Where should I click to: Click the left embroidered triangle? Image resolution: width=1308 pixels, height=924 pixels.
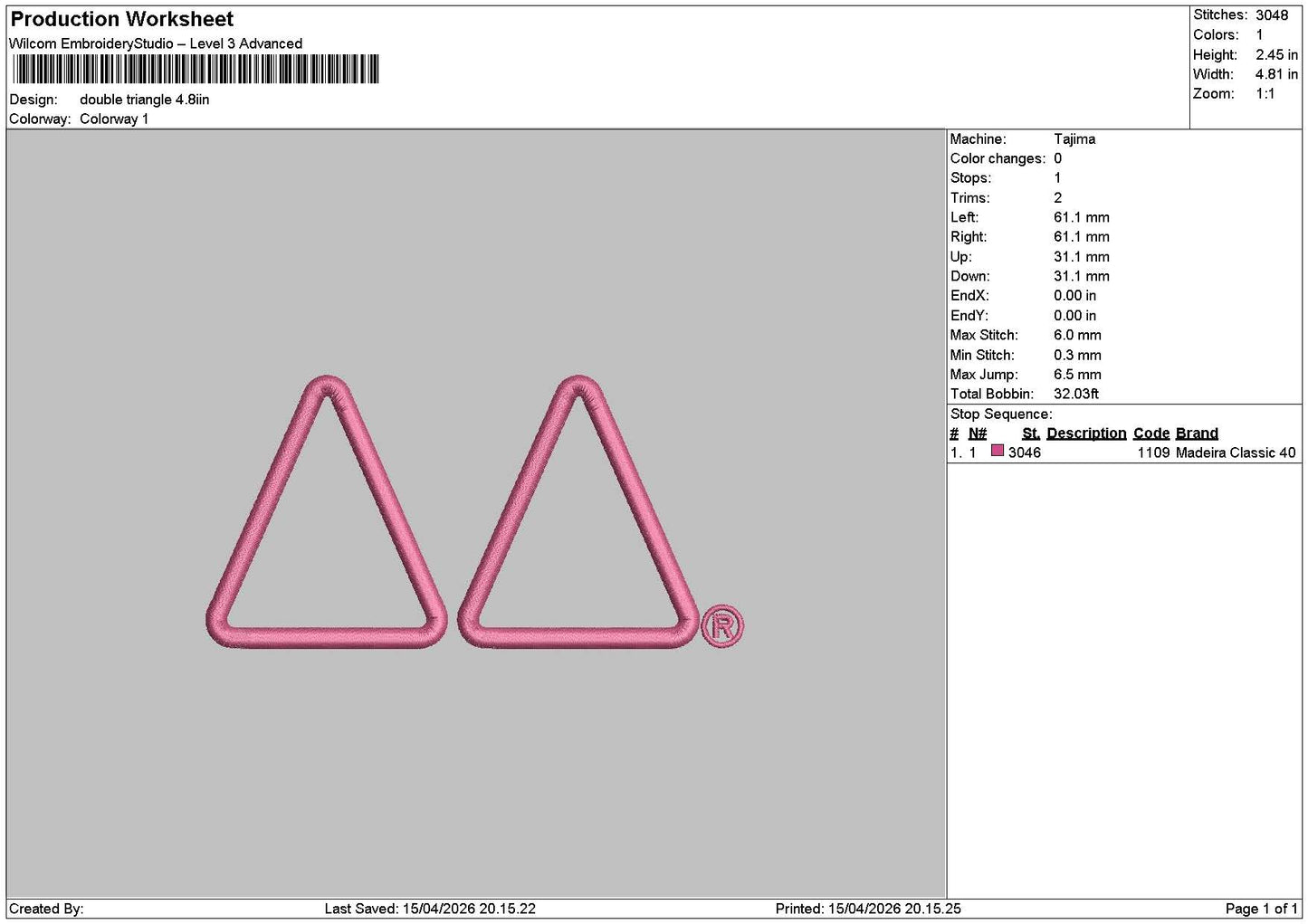point(327,511)
